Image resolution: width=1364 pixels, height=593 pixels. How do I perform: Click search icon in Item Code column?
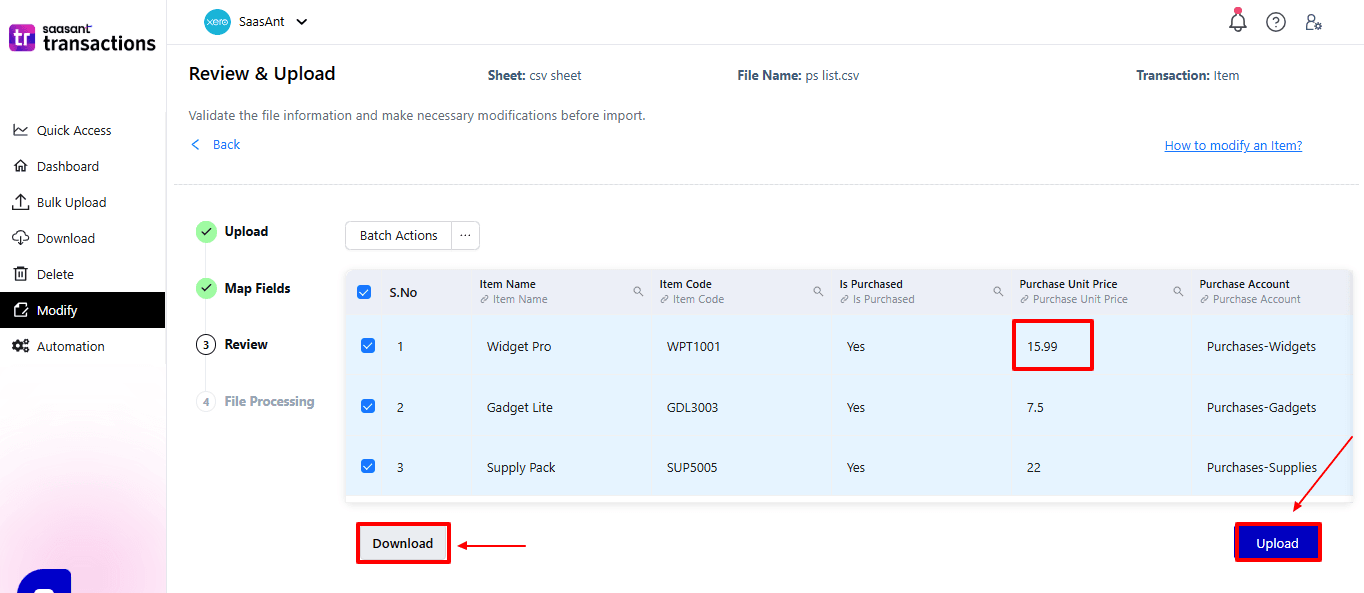(818, 292)
